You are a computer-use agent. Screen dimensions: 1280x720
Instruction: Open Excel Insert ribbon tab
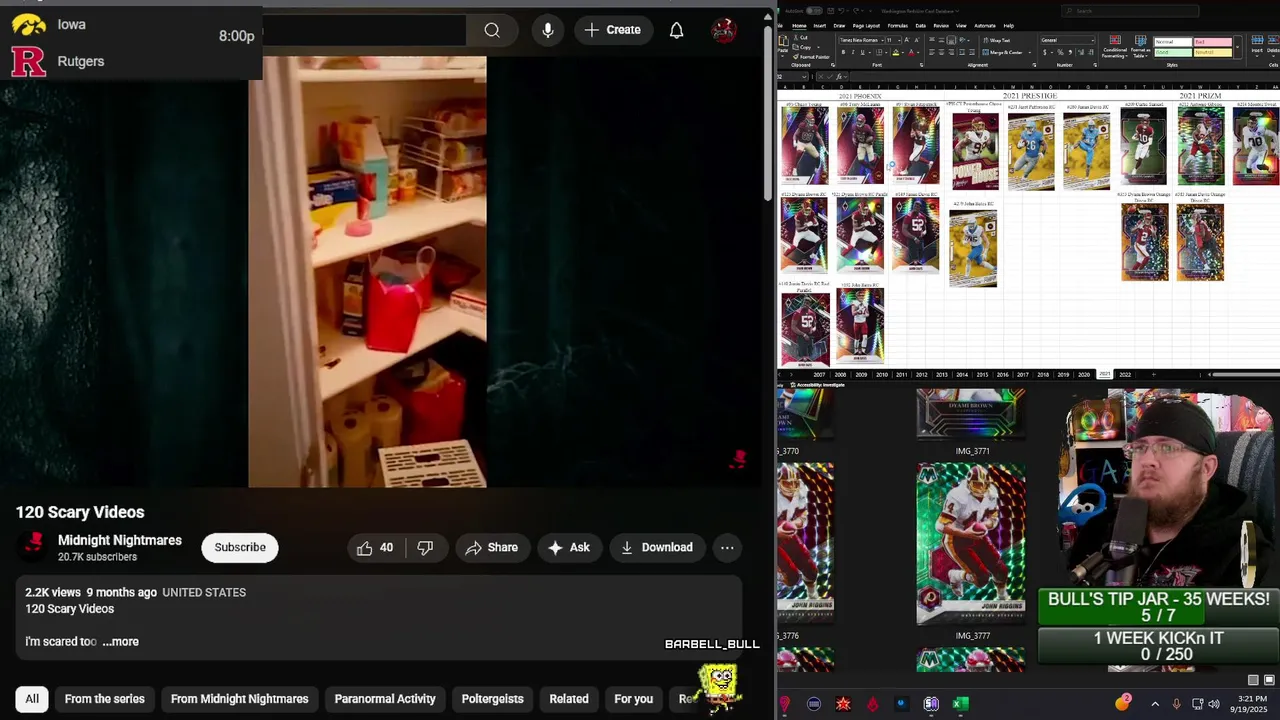tap(819, 26)
